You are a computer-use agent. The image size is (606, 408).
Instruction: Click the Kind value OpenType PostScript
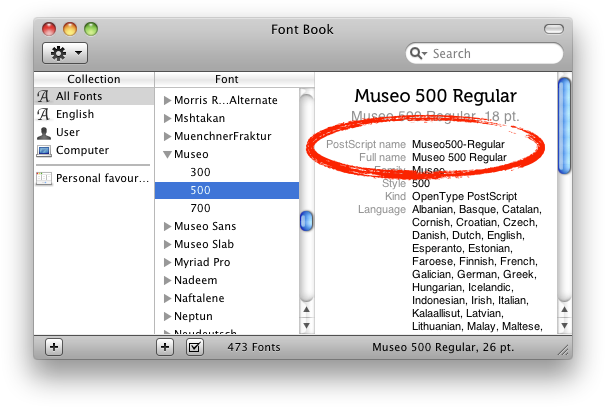point(464,196)
